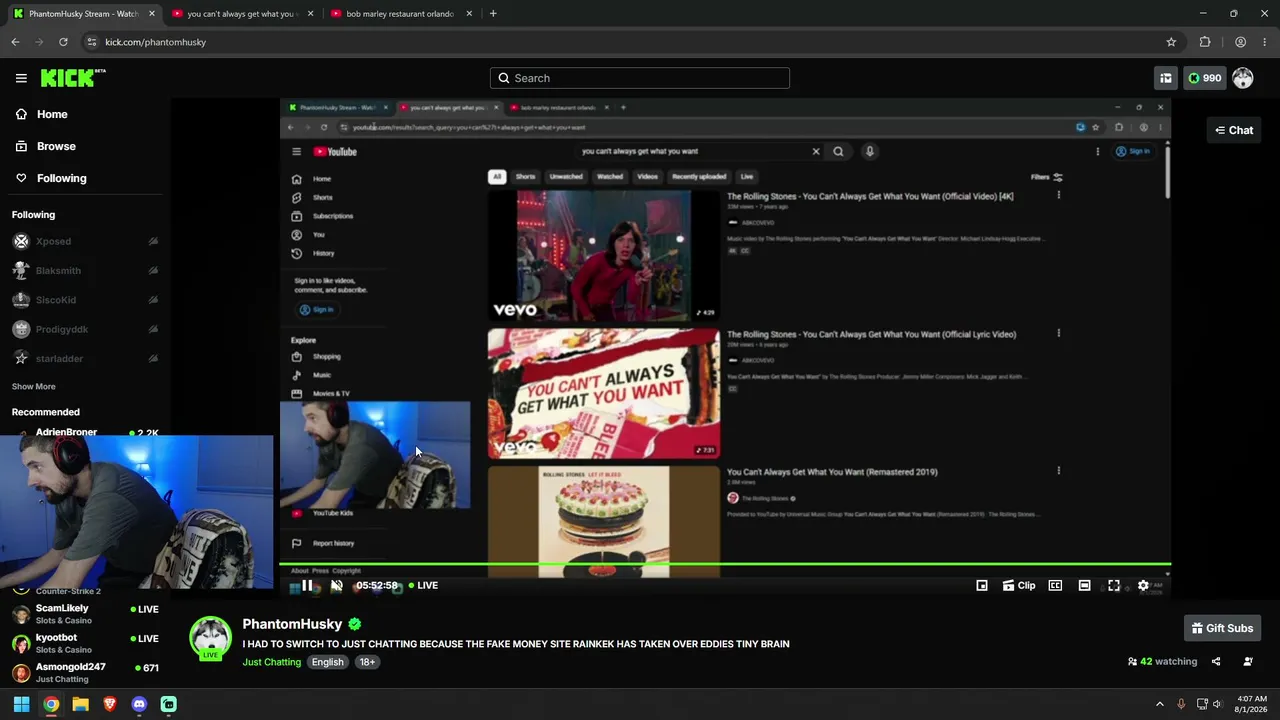Enable mini player mode
1280x720 pixels.
(982, 586)
